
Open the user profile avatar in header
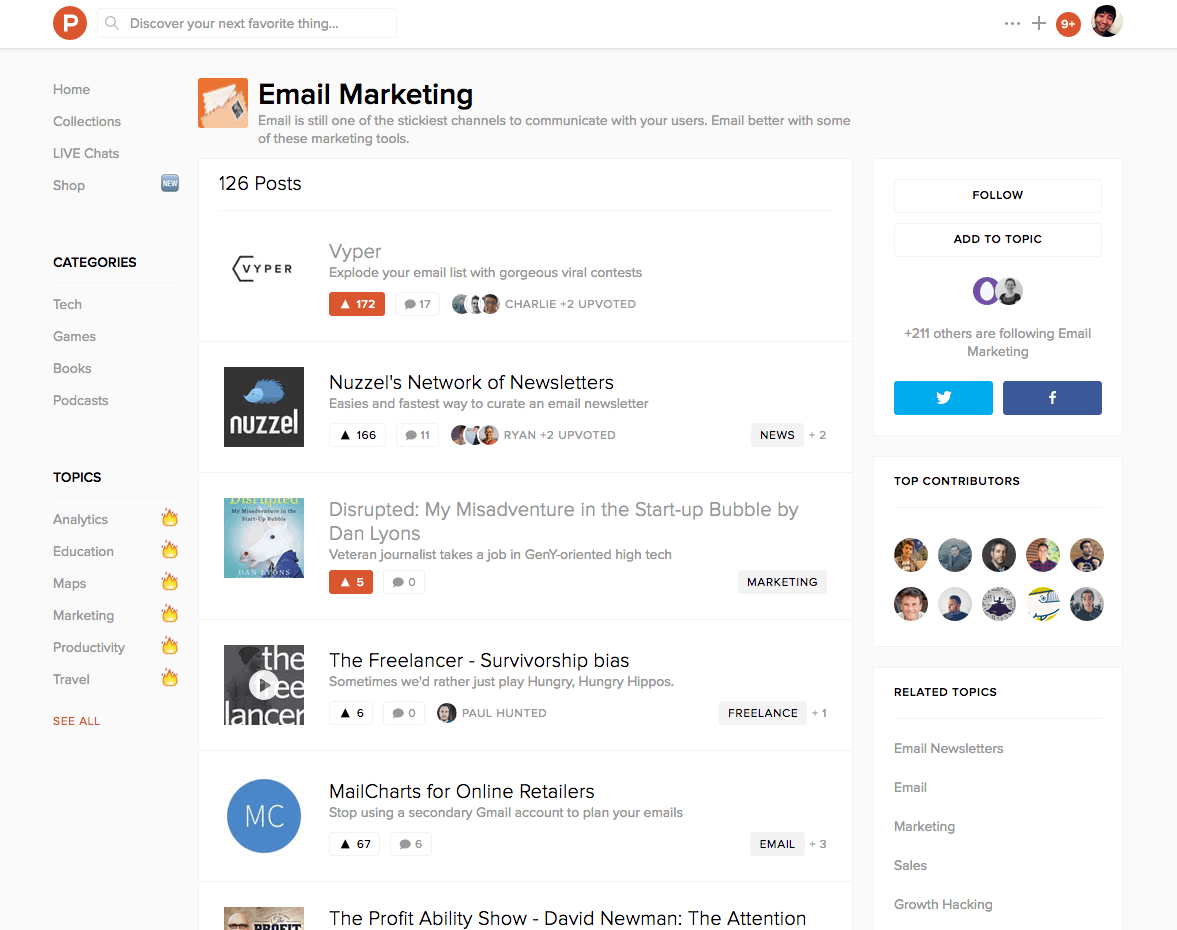[x=1106, y=22]
